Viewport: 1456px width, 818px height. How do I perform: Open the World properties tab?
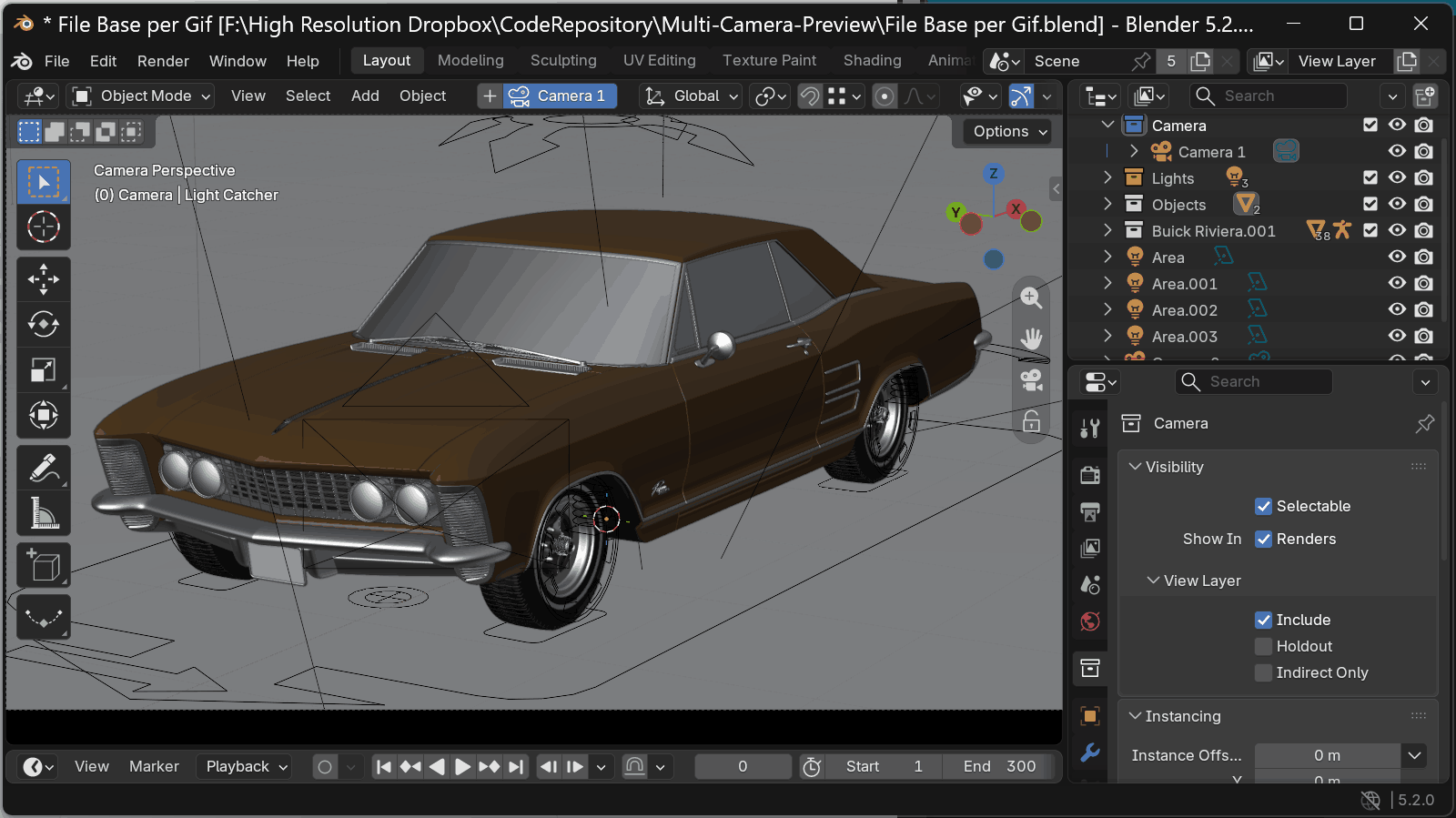pos(1090,621)
